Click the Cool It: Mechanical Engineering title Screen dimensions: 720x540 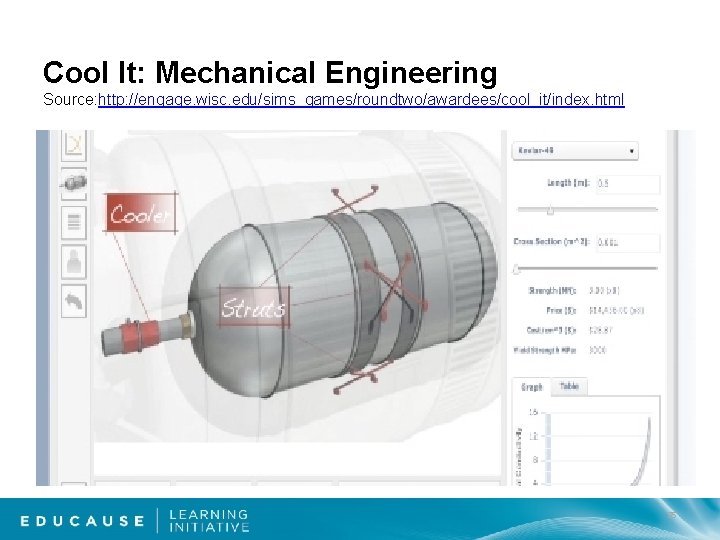270,73
